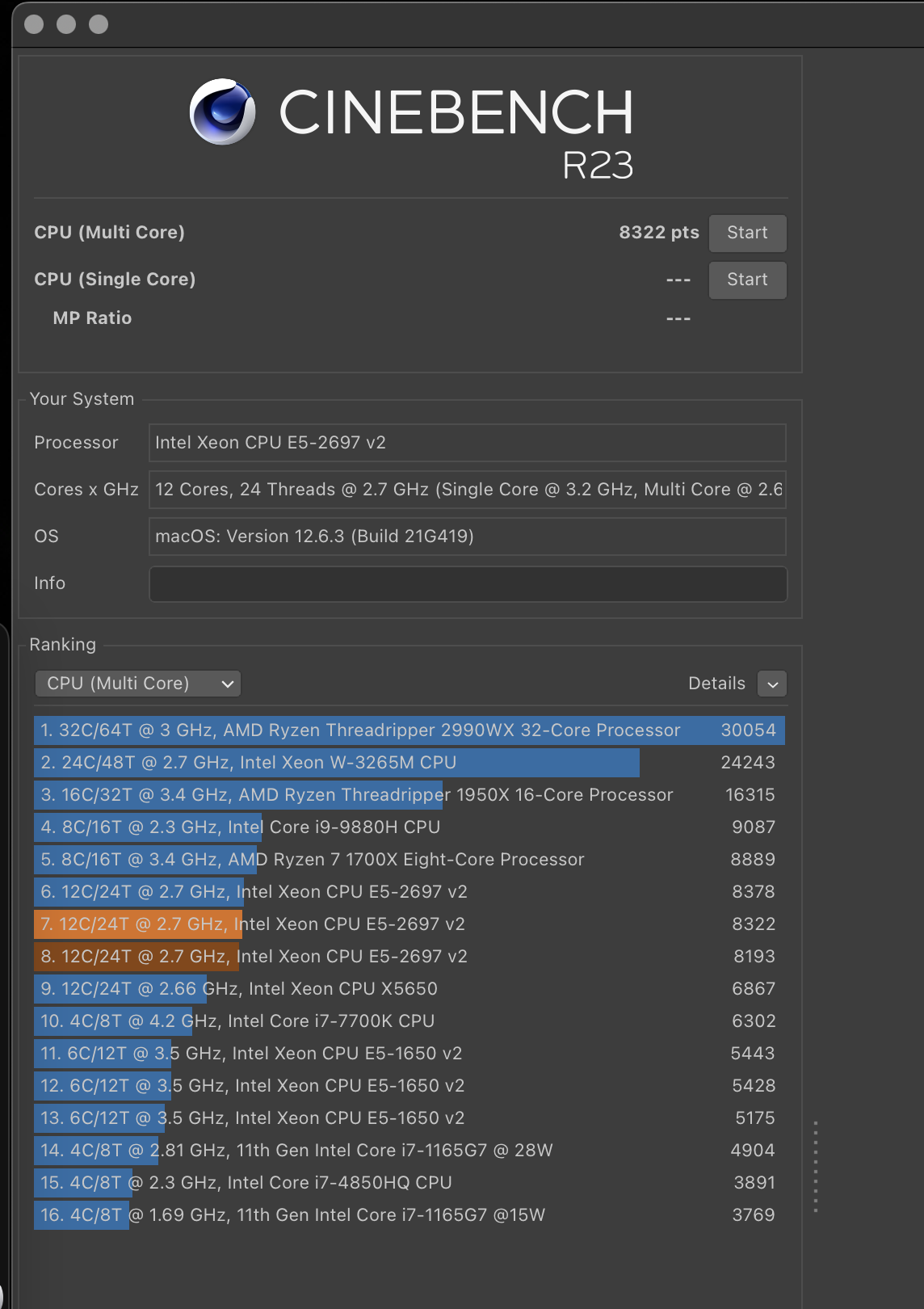Start the CPU Multi Core benchmark

[747, 233]
